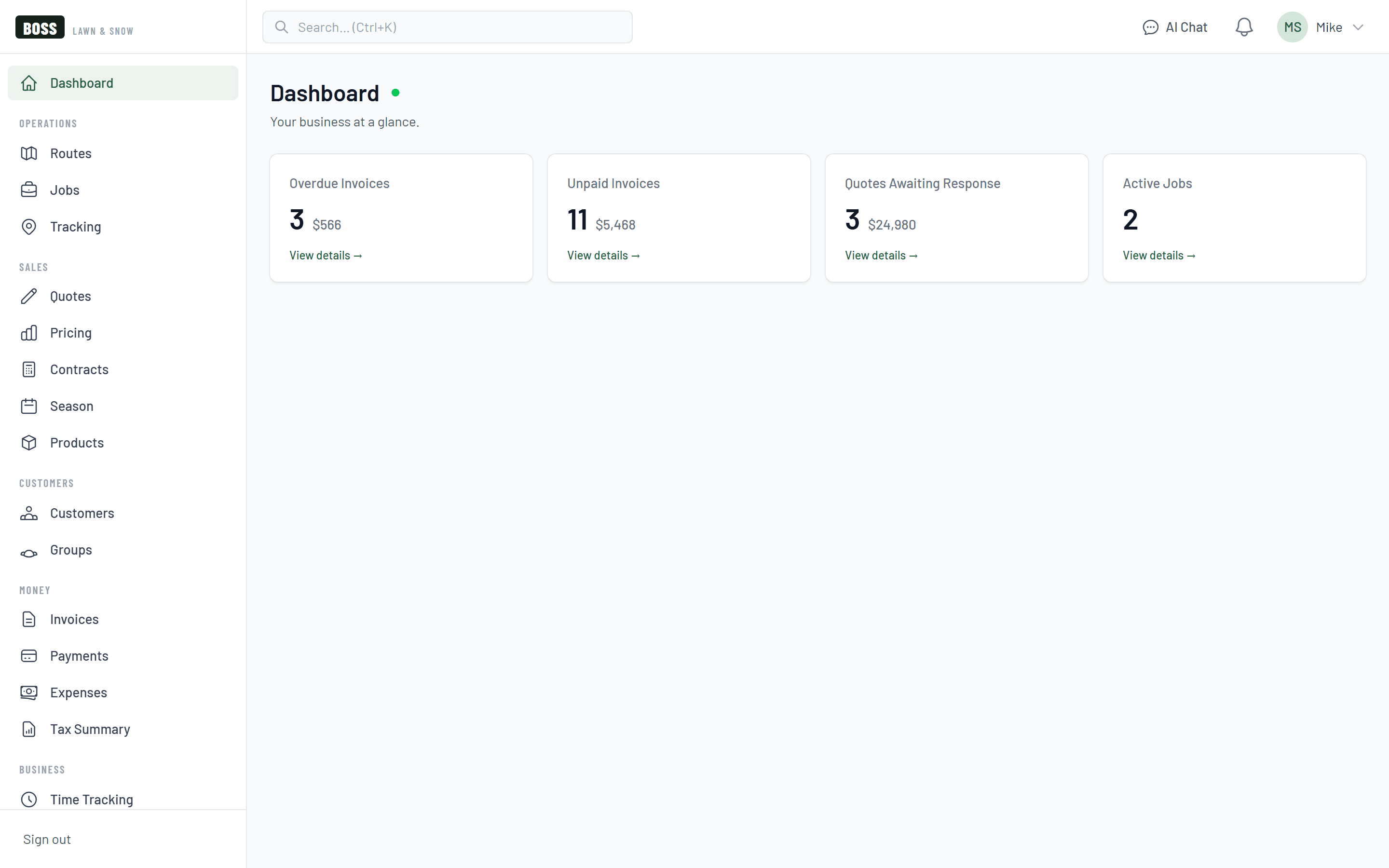The image size is (1389, 868).
Task: Select Tracking in Operations
Action: point(123,227)
